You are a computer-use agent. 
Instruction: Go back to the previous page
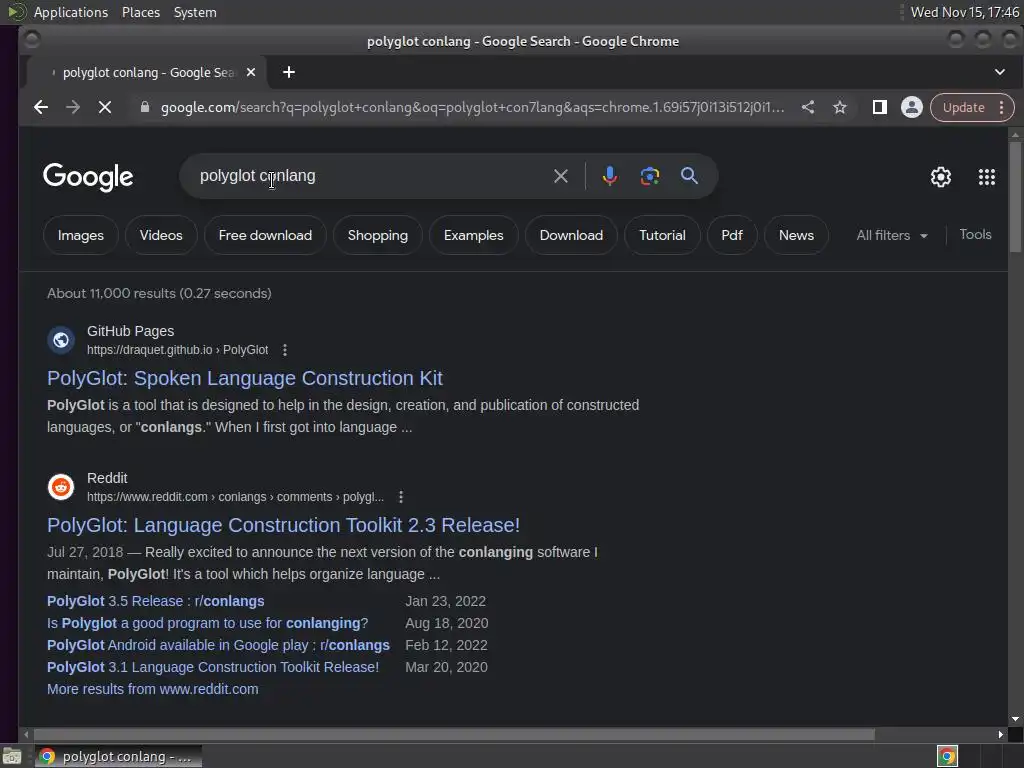pos(40,107)
